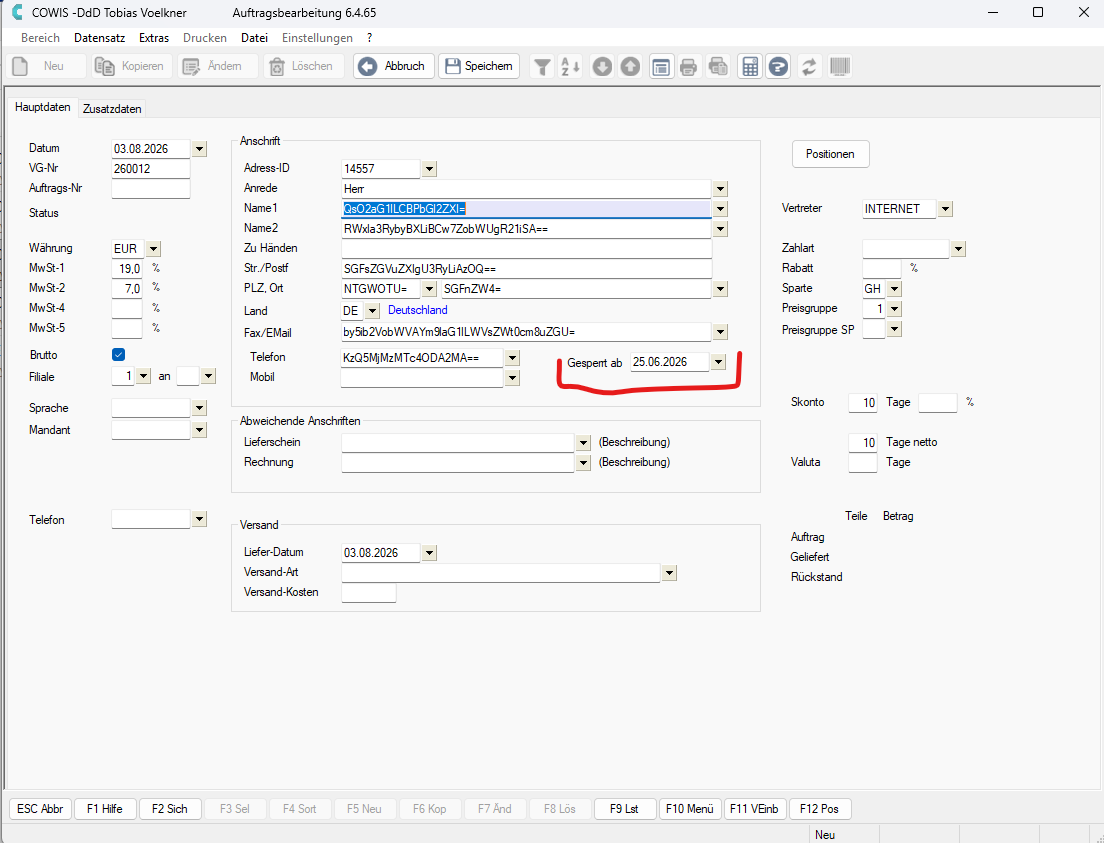Screen dimensions: 1104x843
Task: Click the Speichern button
Action: [479, 66]
